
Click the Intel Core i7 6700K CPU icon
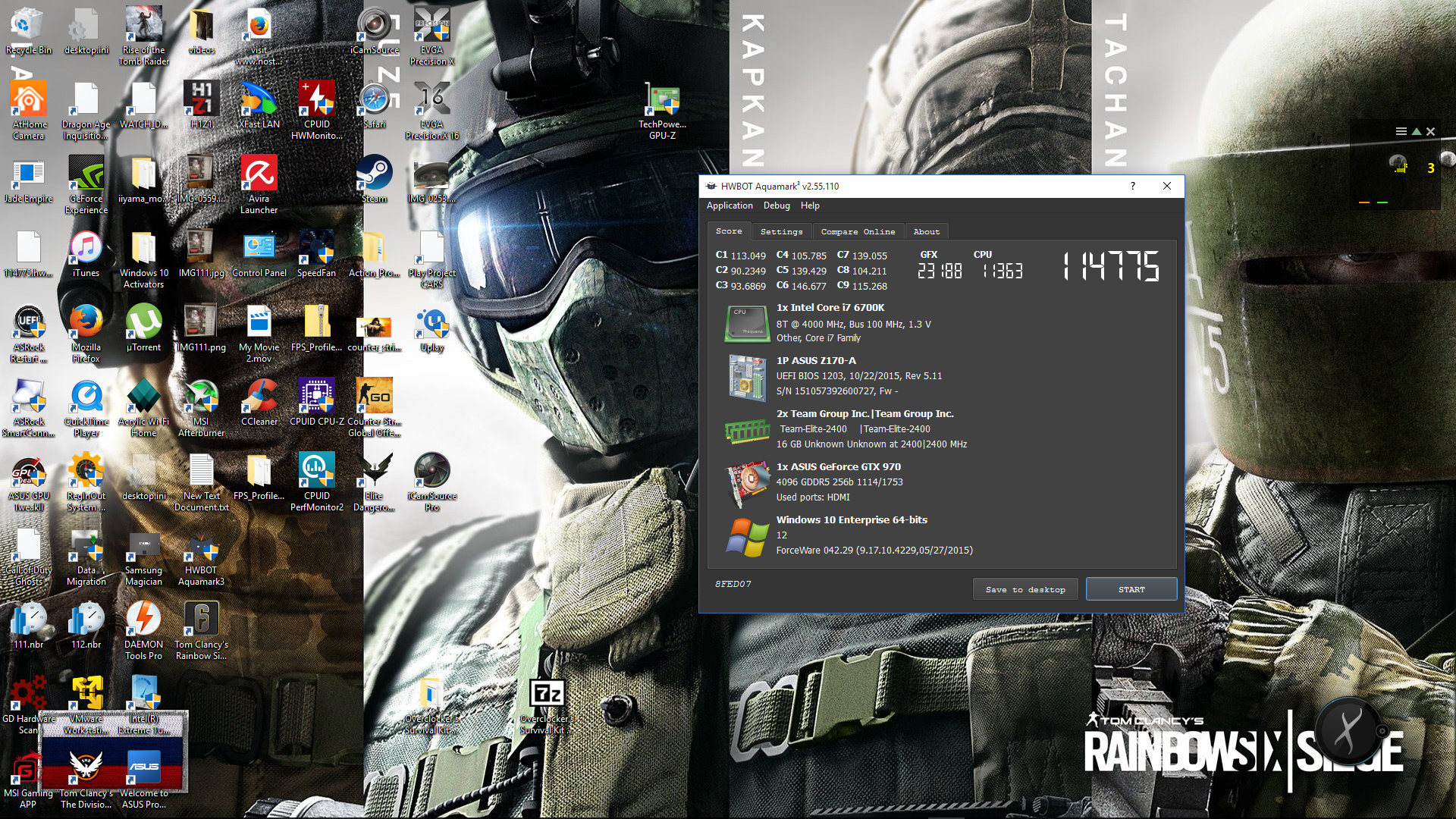[x=747, y=322]
